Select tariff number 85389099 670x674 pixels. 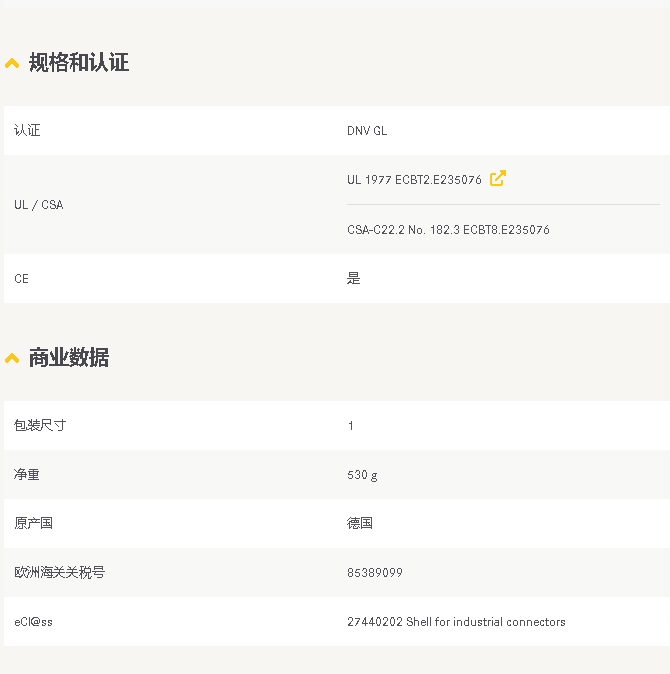[375, 573]
